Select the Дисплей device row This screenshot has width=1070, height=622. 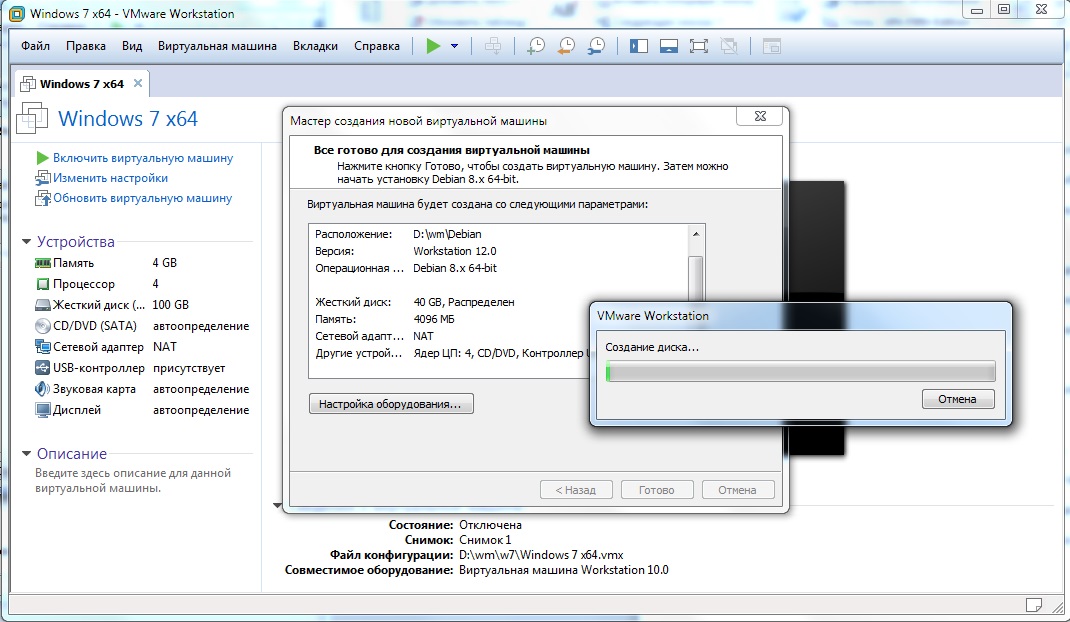click(x=142, y=410)
